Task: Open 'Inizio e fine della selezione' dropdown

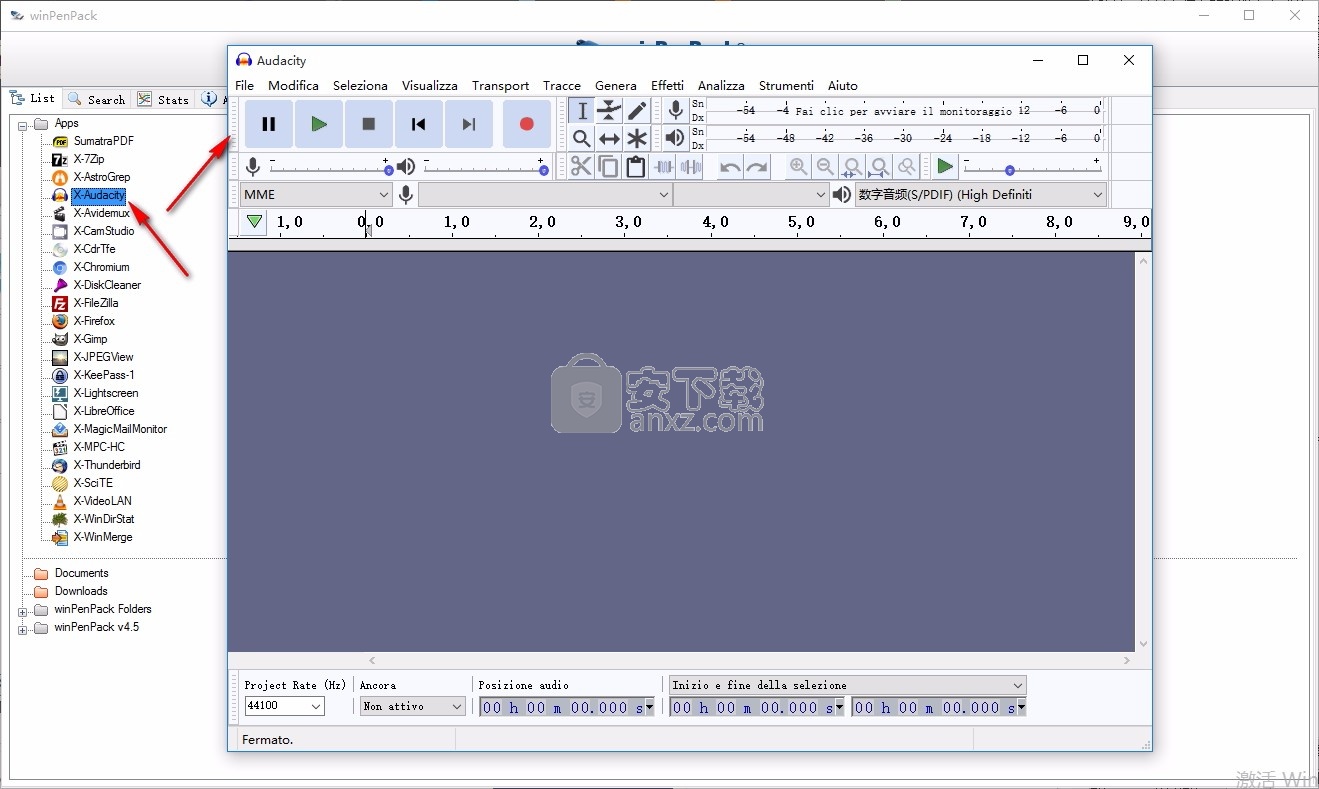Action: (x=848, y=685)
